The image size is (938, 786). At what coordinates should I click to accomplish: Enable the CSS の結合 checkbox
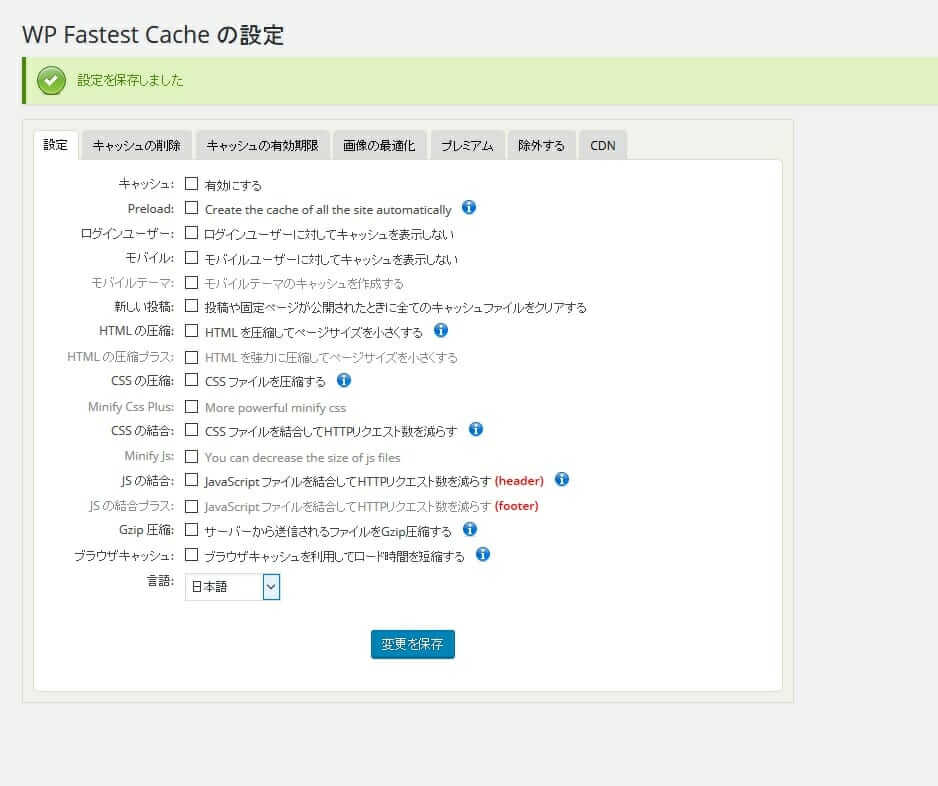(191, 429)
